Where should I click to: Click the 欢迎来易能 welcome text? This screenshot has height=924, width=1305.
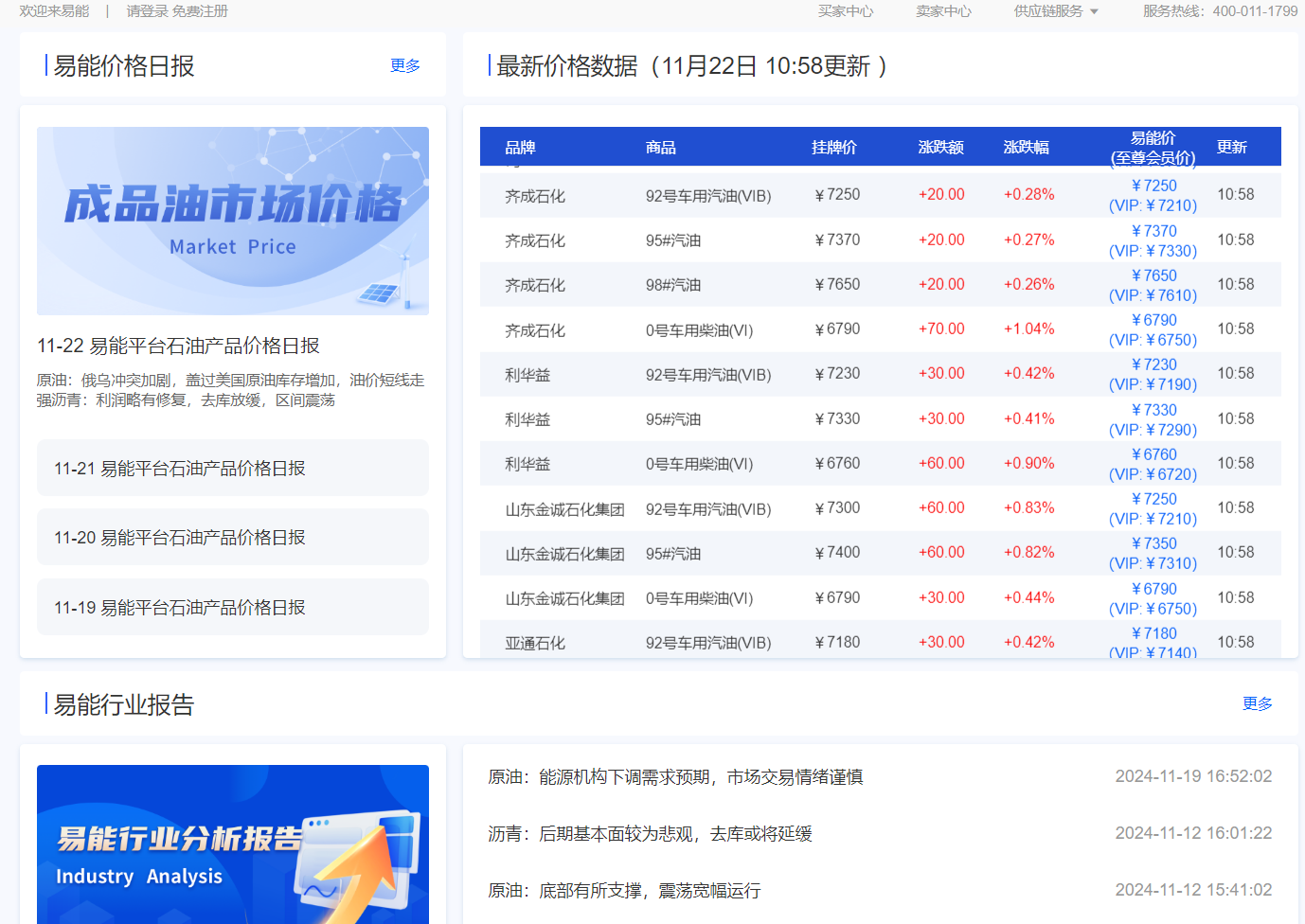[54, 11]
